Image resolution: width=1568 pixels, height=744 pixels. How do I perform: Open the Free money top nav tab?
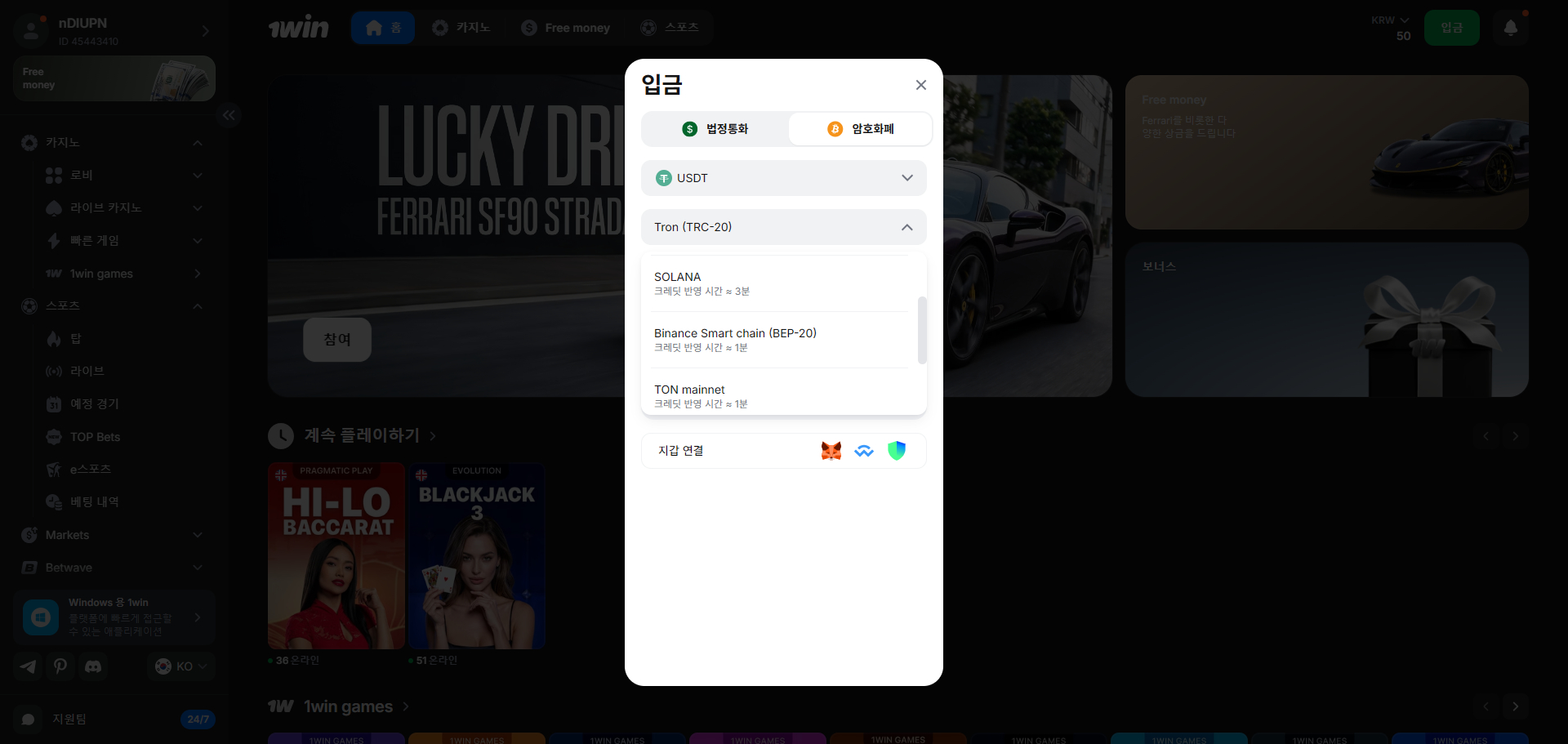(x=566, y=28)
